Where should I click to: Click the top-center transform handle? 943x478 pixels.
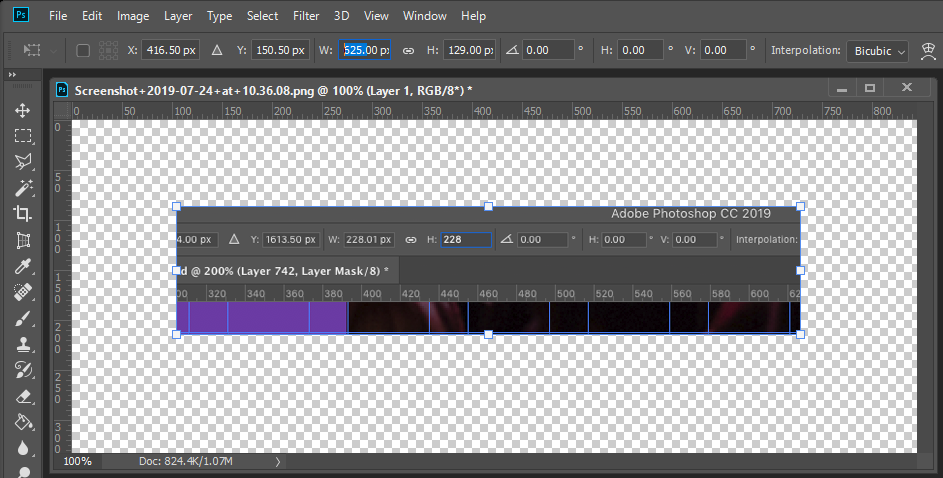coord(488,207)
